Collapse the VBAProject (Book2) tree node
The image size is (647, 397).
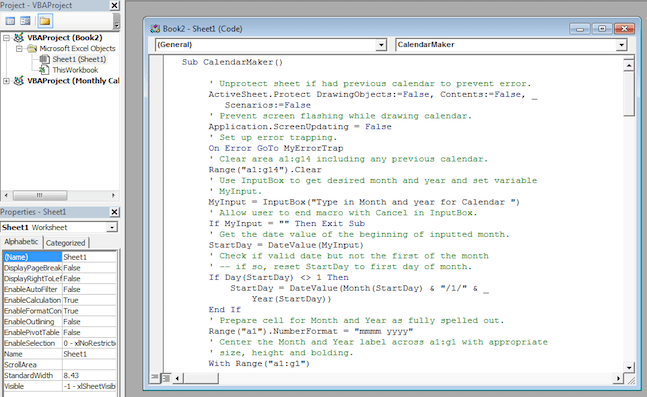[x=6, y=38]
